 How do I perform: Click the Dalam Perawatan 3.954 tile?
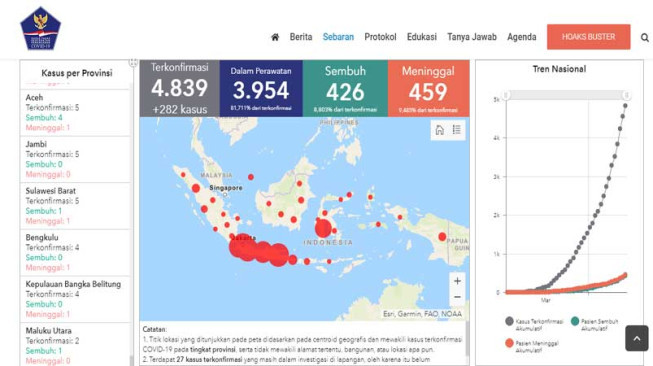261,88
